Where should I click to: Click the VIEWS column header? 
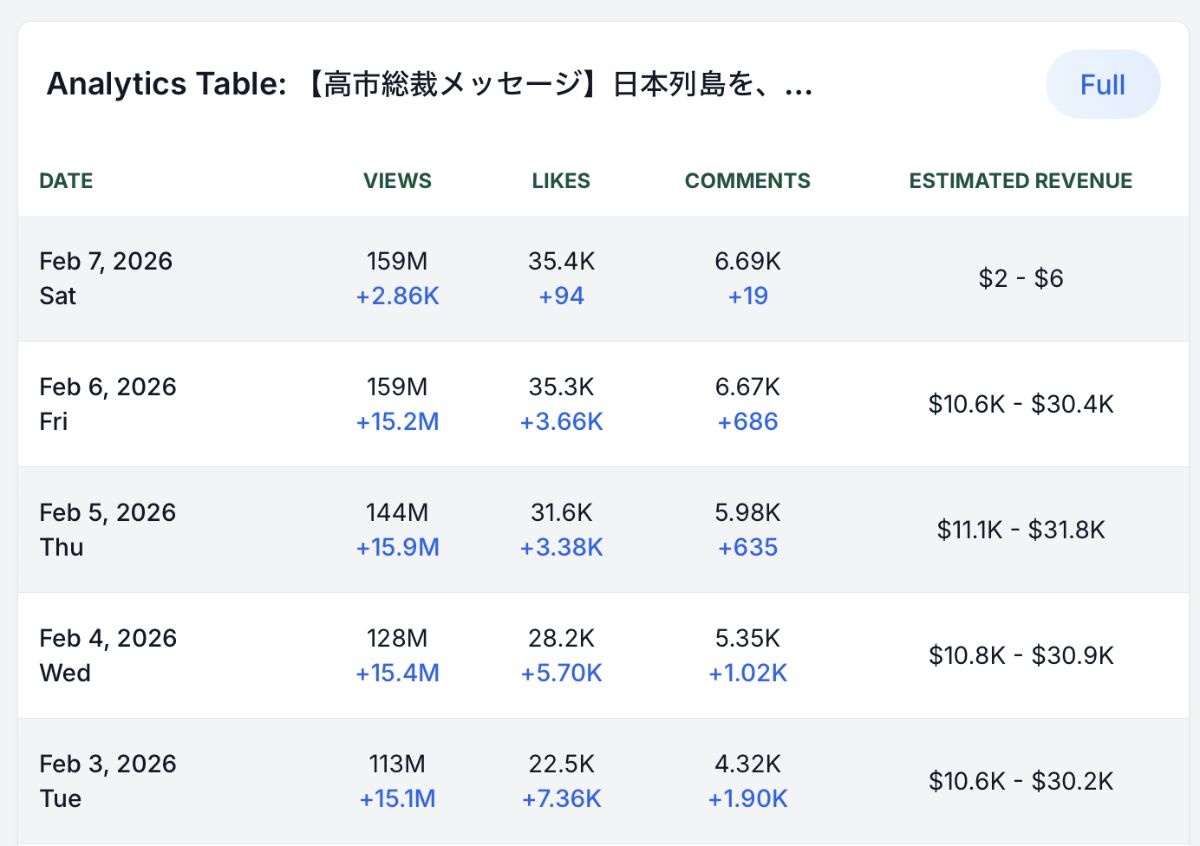coord(397,181)
